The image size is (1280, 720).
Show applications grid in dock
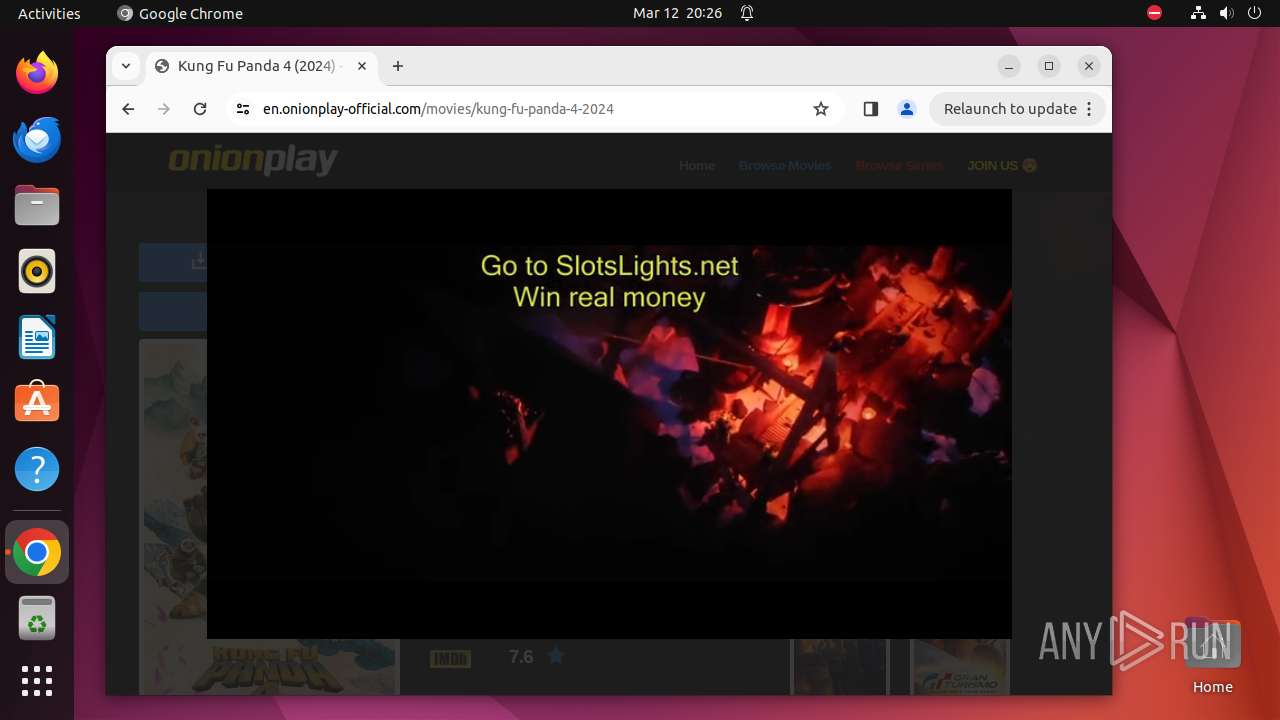click(x=37, y=681)
